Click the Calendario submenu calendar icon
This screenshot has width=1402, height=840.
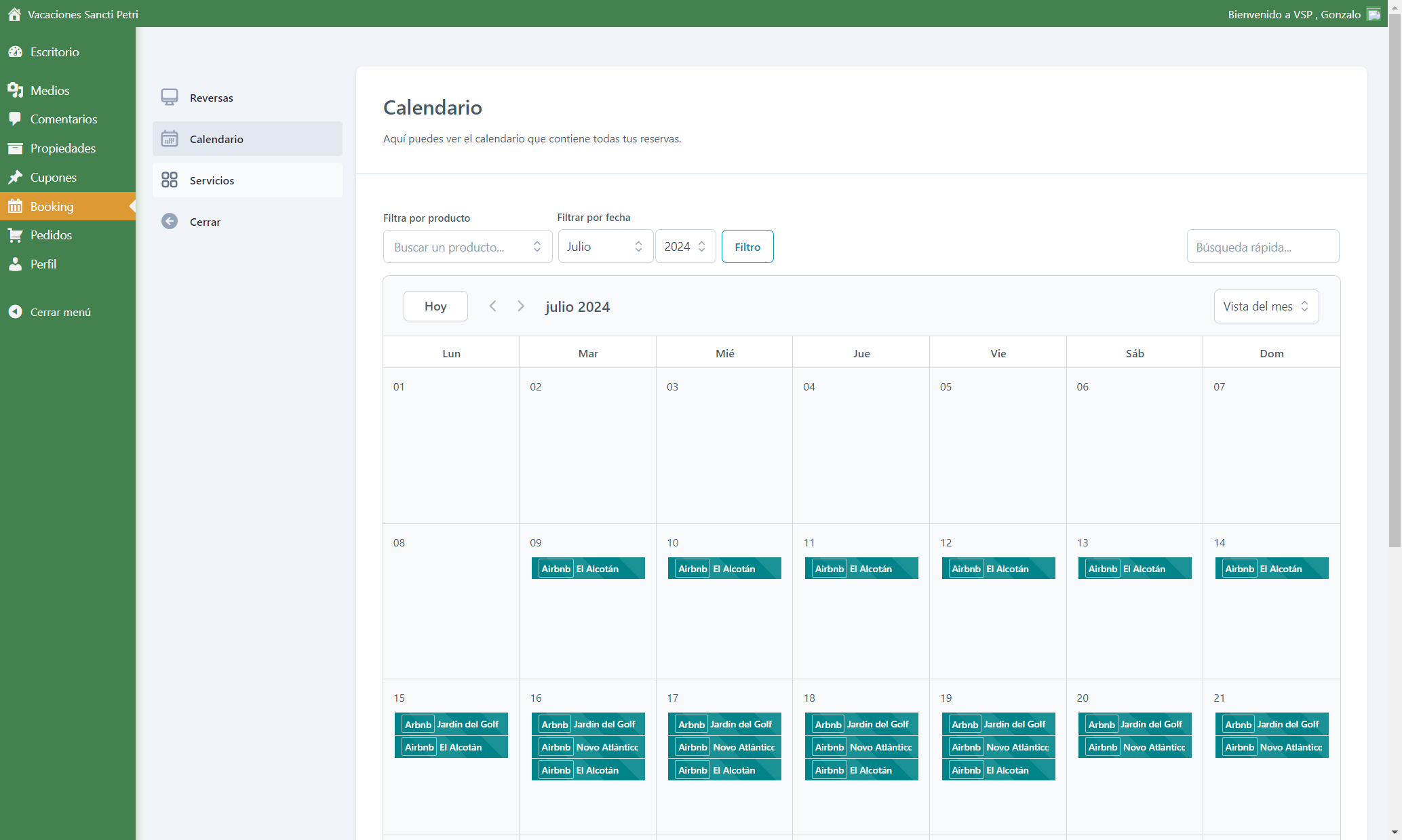170,139
